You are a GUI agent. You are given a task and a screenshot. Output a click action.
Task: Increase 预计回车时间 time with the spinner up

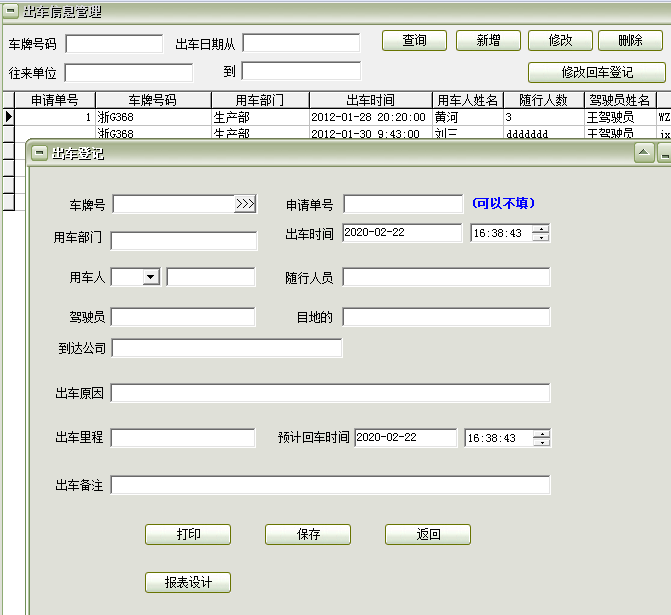point(542,434)
